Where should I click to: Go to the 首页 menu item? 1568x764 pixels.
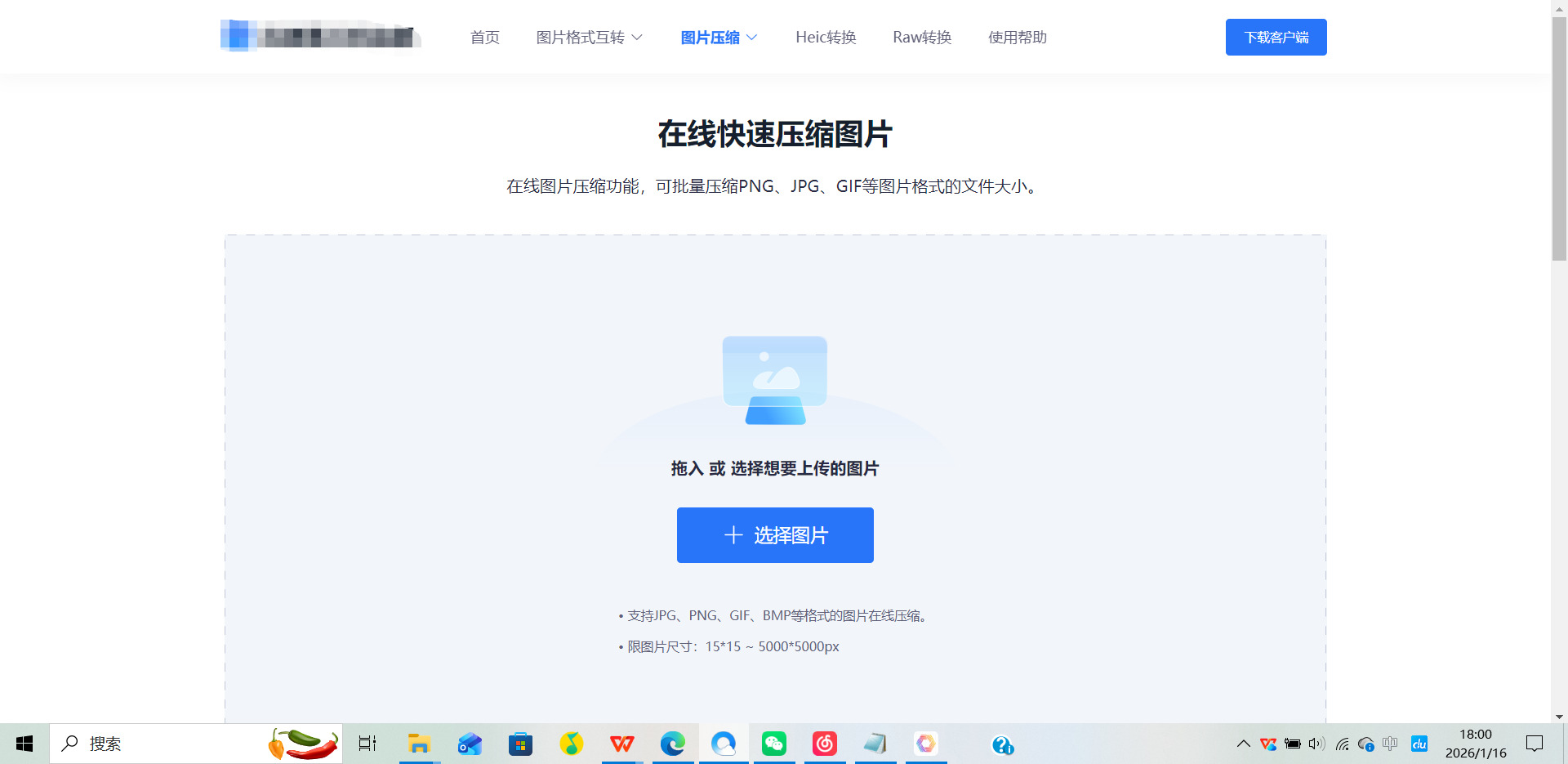click(x=483, y=37)
